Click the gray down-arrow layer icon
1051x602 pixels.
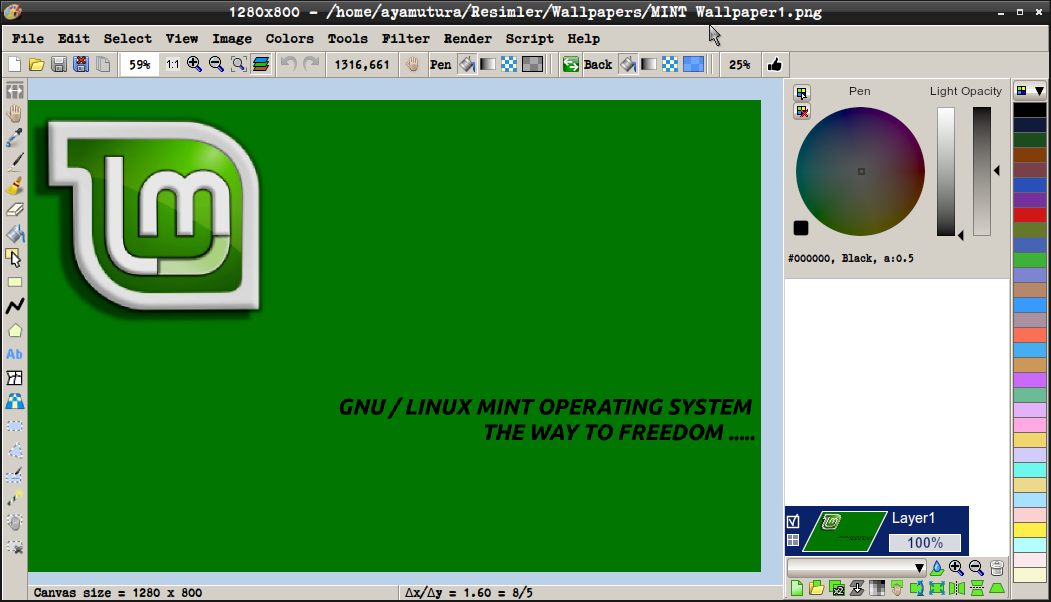(857, 589)
